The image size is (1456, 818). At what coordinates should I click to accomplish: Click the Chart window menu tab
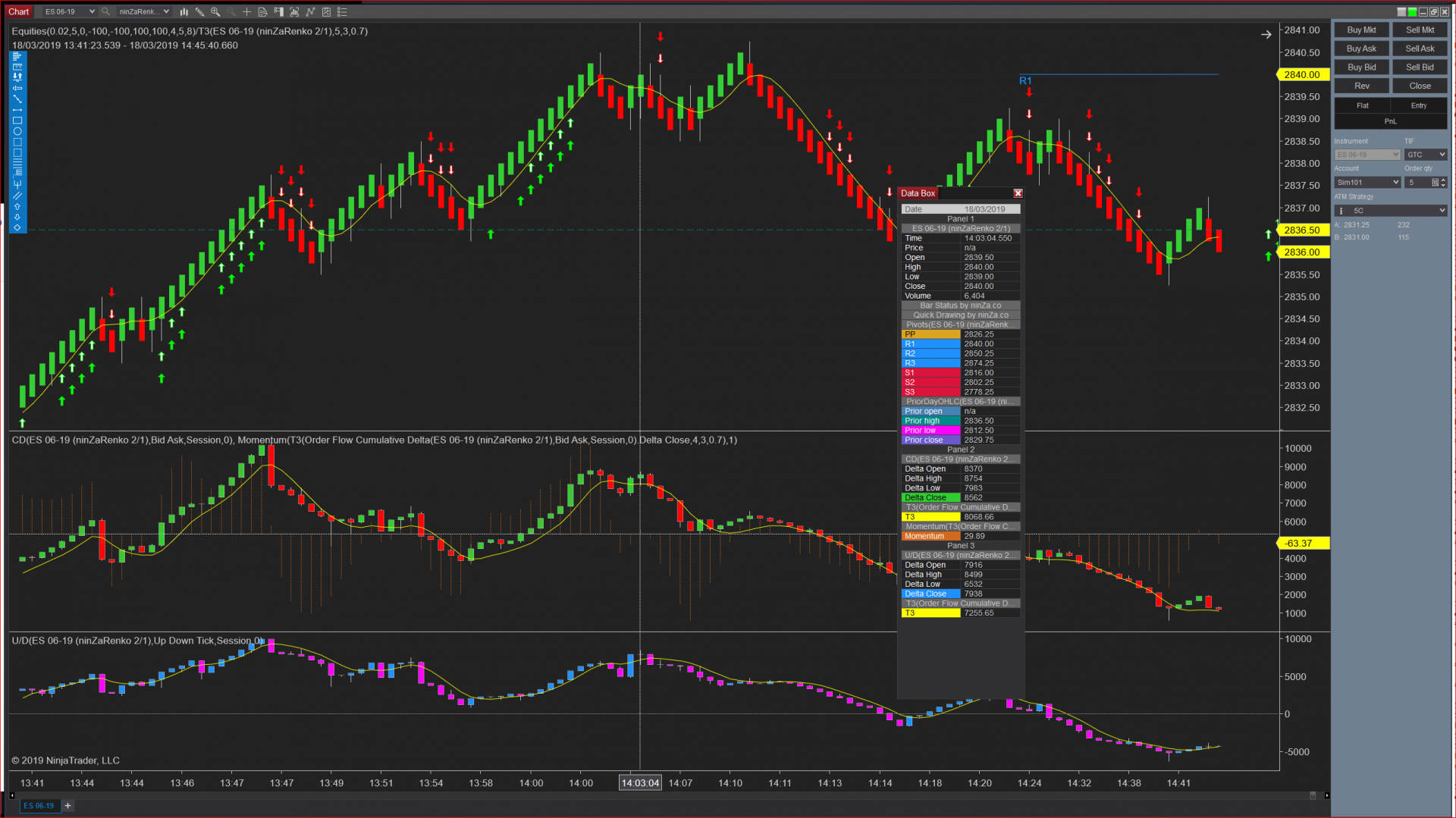tap(19, 11)
